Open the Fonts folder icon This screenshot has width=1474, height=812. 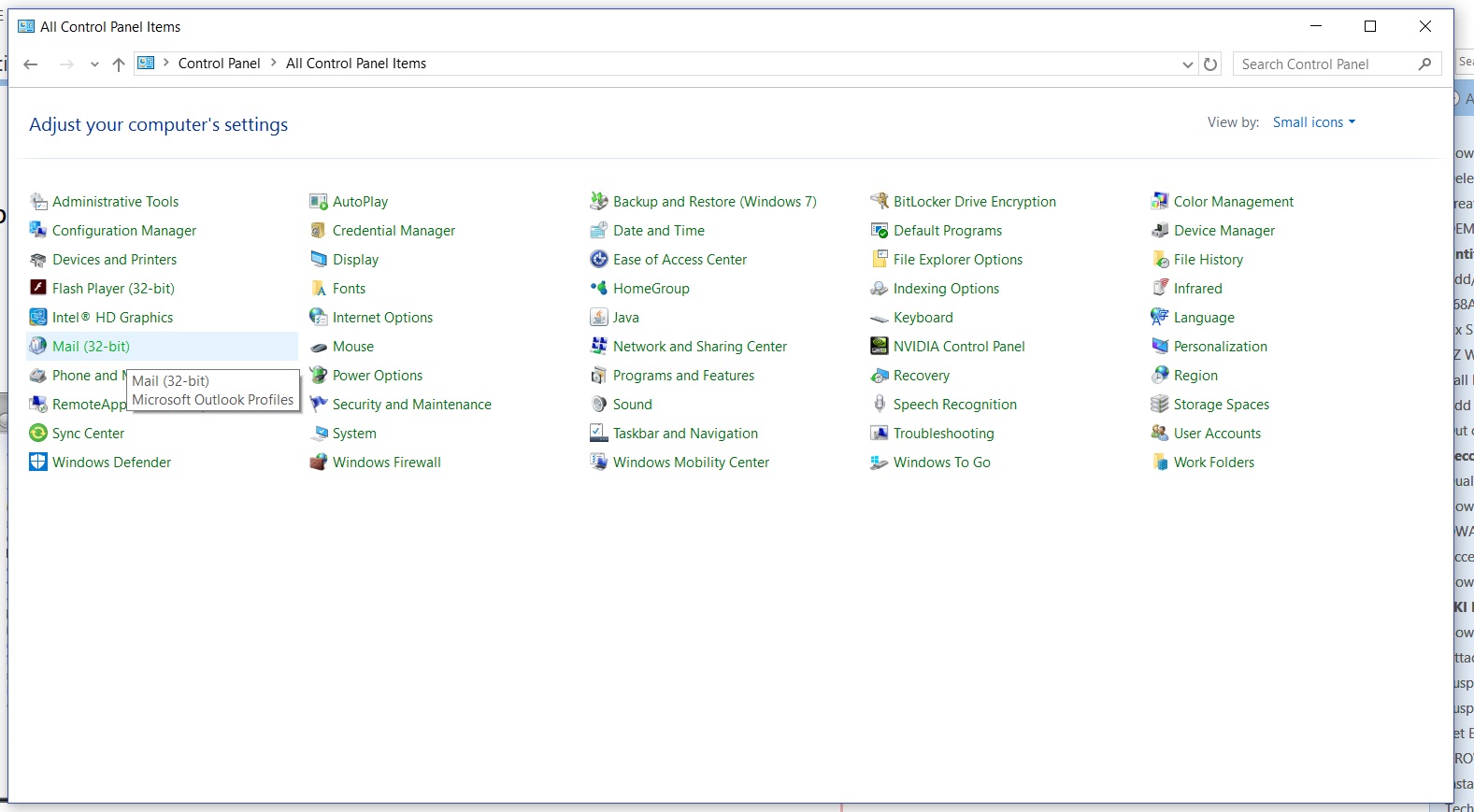coord(319,289)
